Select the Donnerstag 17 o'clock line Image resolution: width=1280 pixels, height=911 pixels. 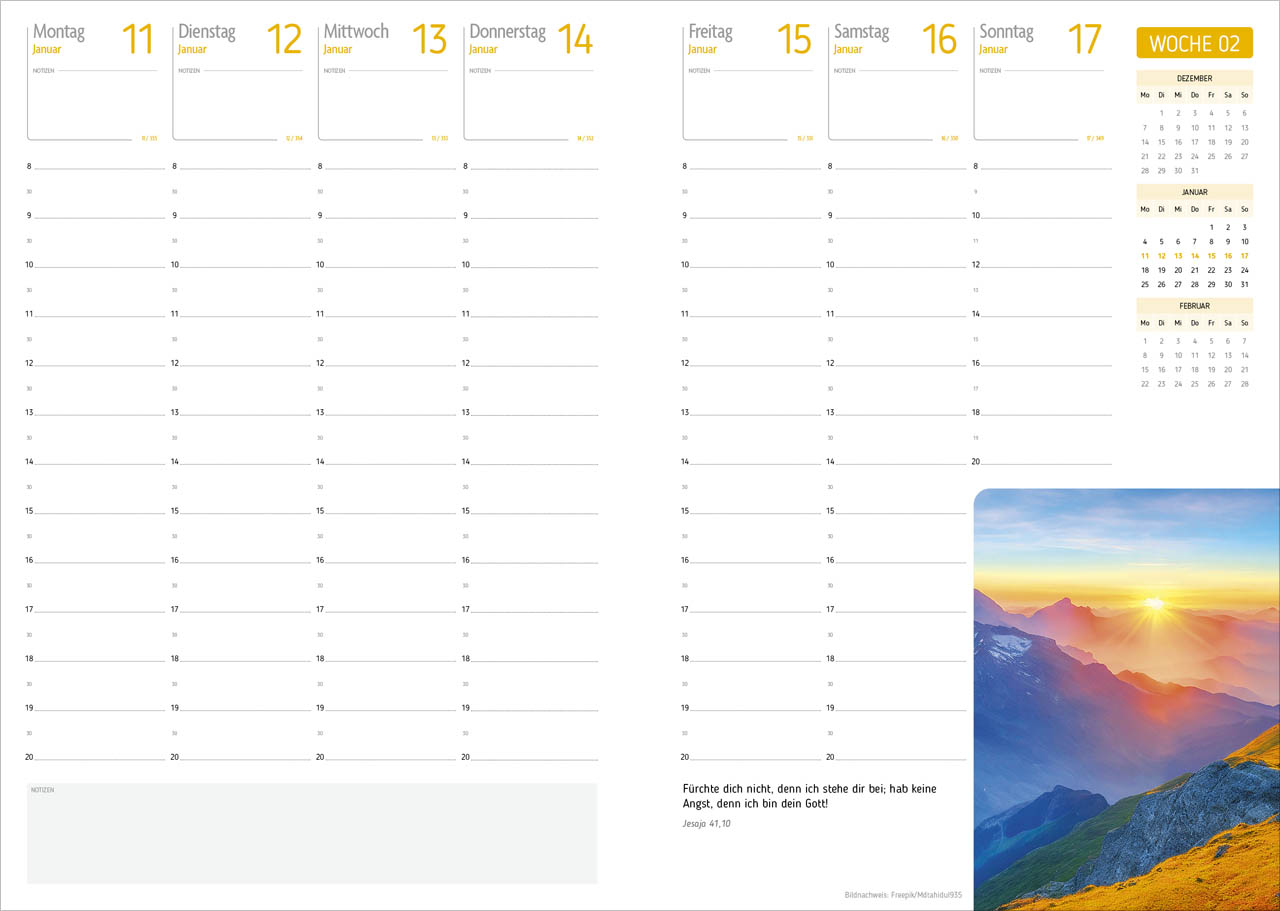(532, 609)
